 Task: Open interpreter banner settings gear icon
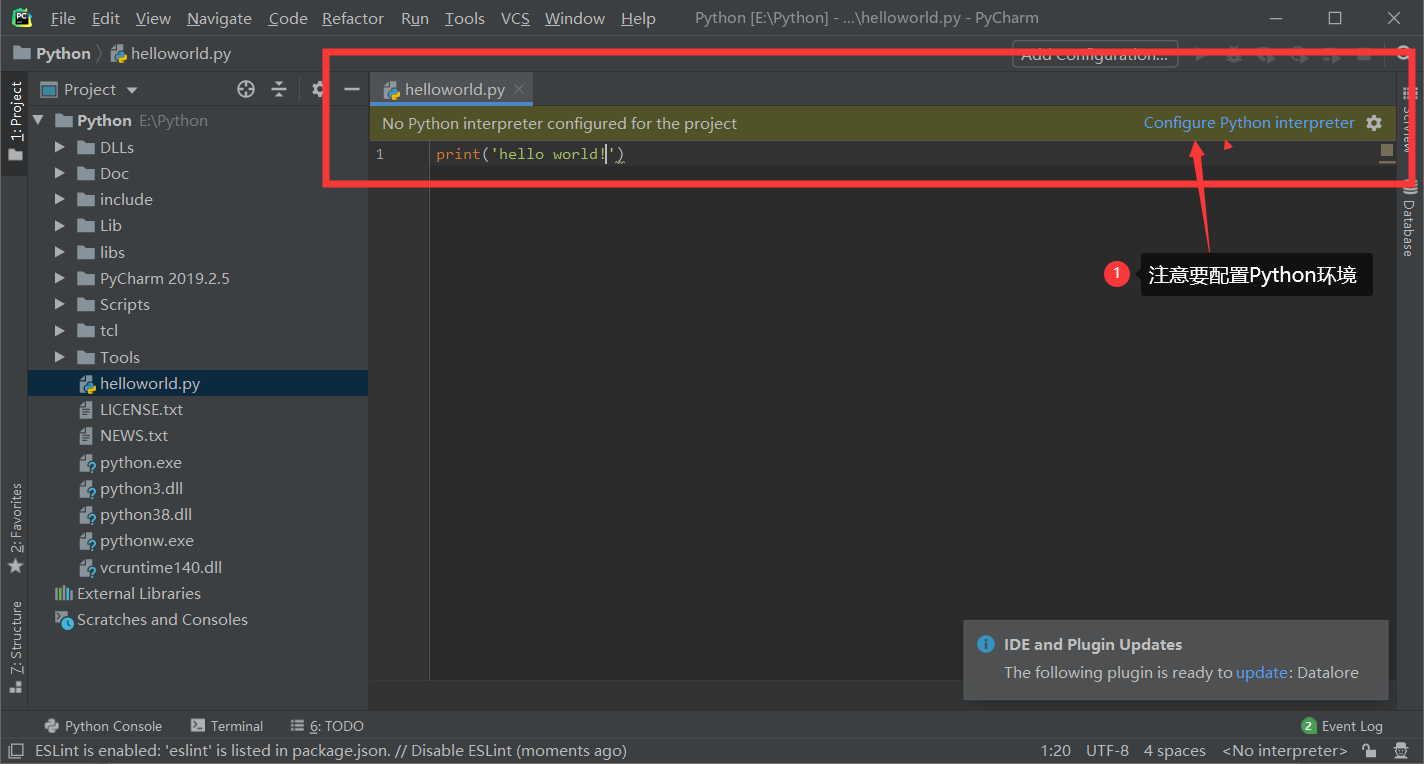pos(1374,123)
